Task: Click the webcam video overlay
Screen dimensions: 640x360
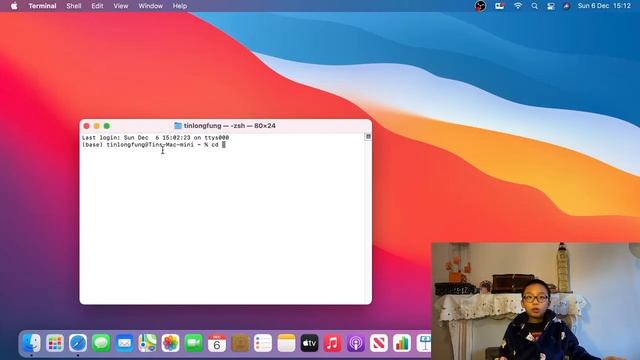Action: (x=536, y=301)
